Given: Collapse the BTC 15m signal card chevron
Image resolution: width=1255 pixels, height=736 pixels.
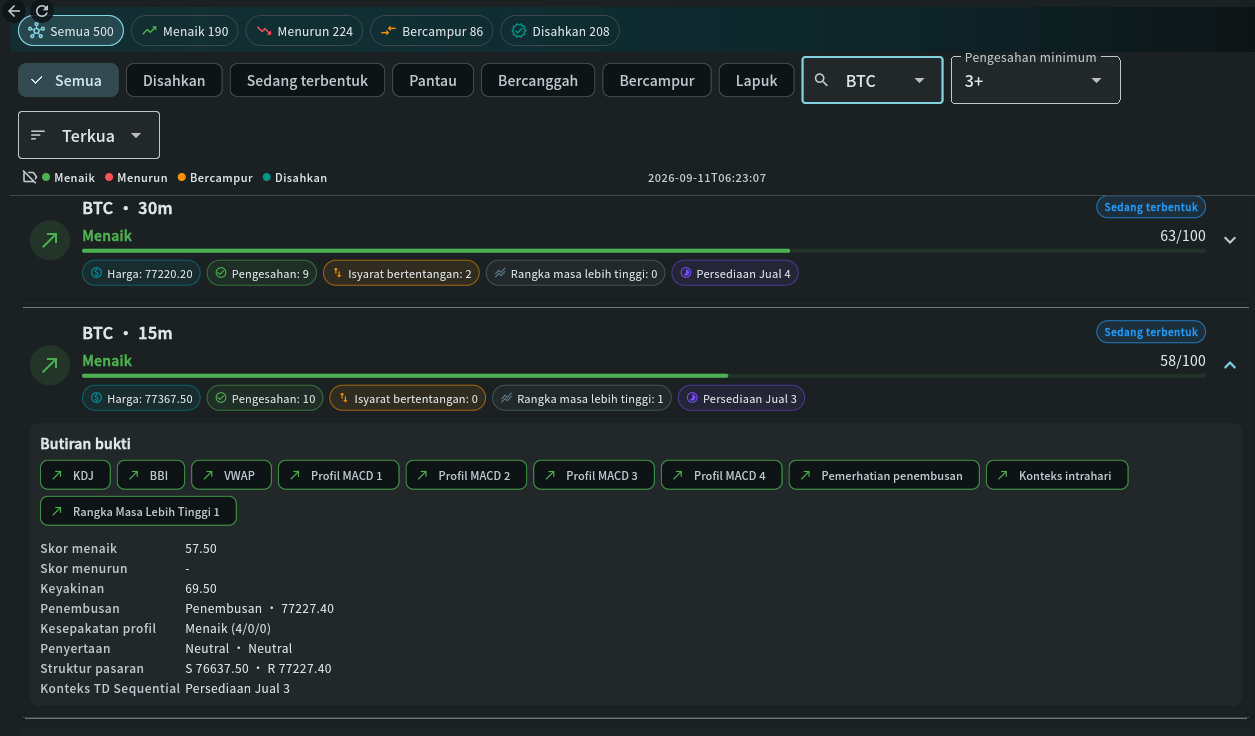Looking at the screenshot, I should pyautogui.click(x=1230, y=365).
